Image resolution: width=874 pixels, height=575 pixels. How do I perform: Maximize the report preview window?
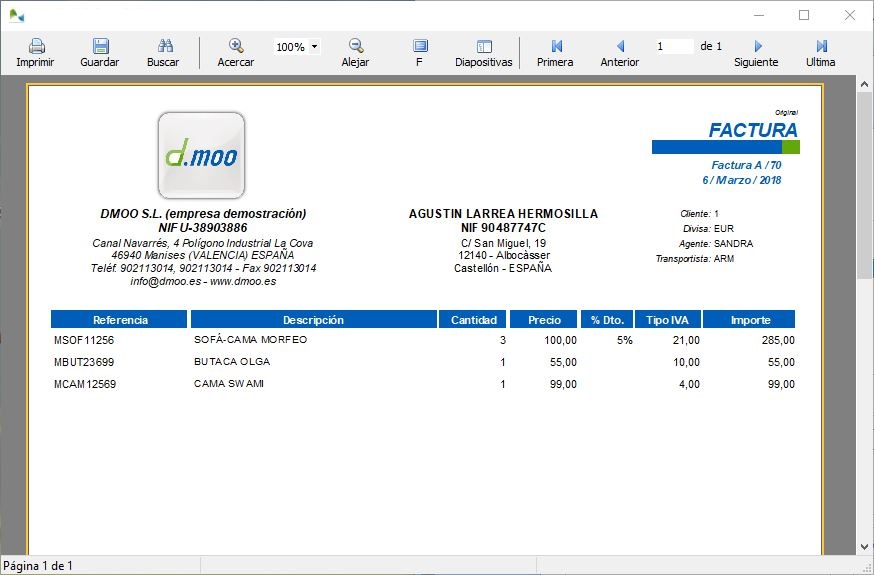[804, 15]
